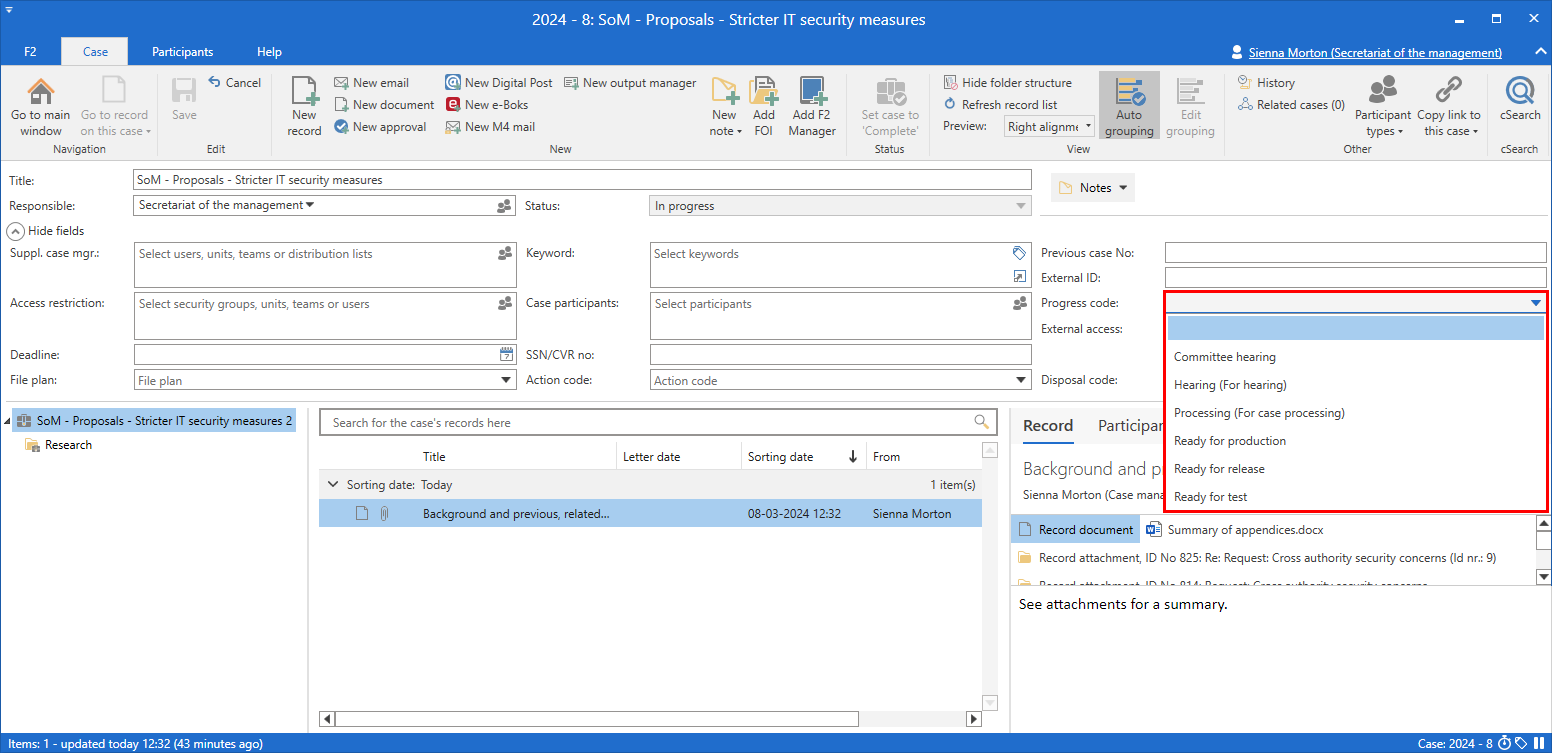
Task: Click the people icon in Access restriction field
Action: [505, 304]
